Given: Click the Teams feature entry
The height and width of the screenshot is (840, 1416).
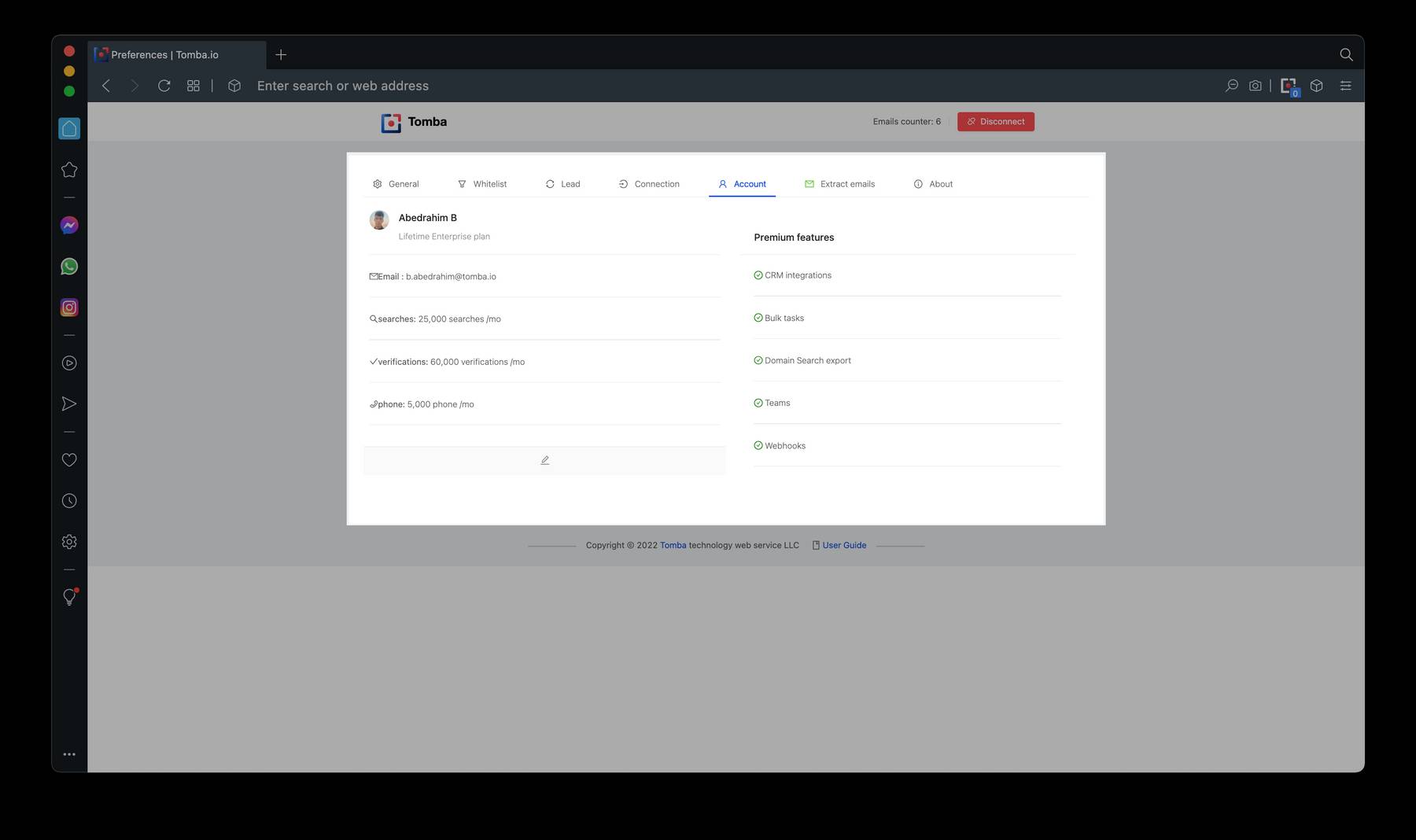Looking at the screenshot, I should [772, 403].
